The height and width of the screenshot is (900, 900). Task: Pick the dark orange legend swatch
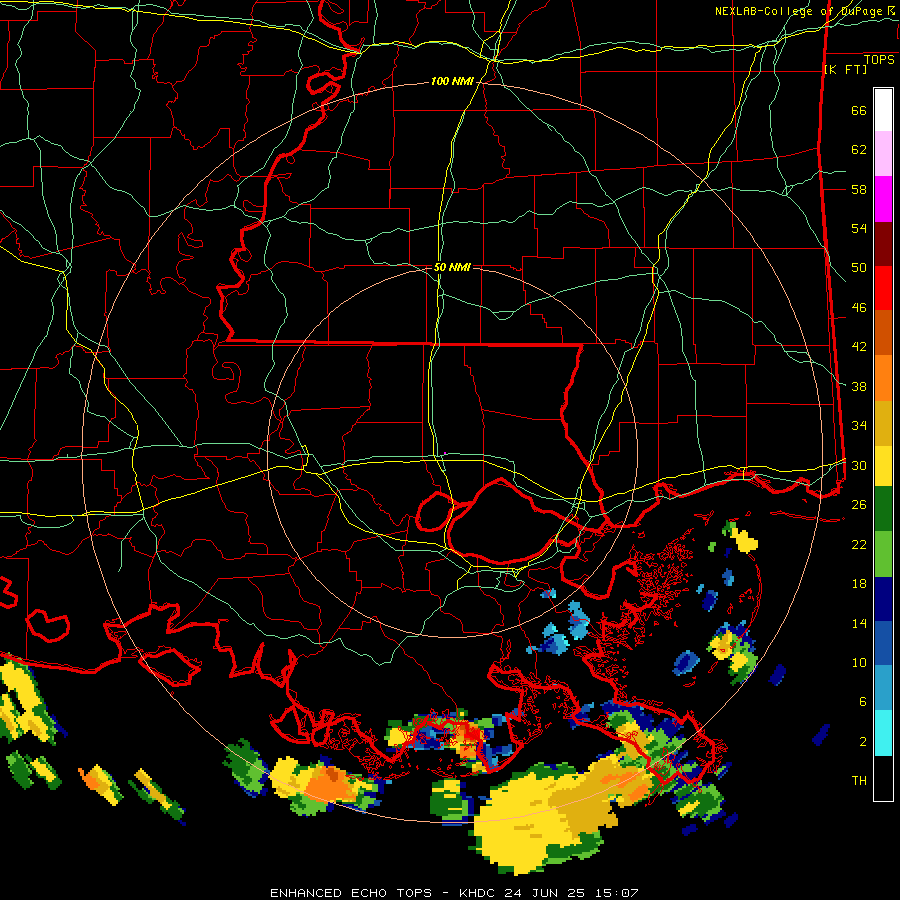883,333
